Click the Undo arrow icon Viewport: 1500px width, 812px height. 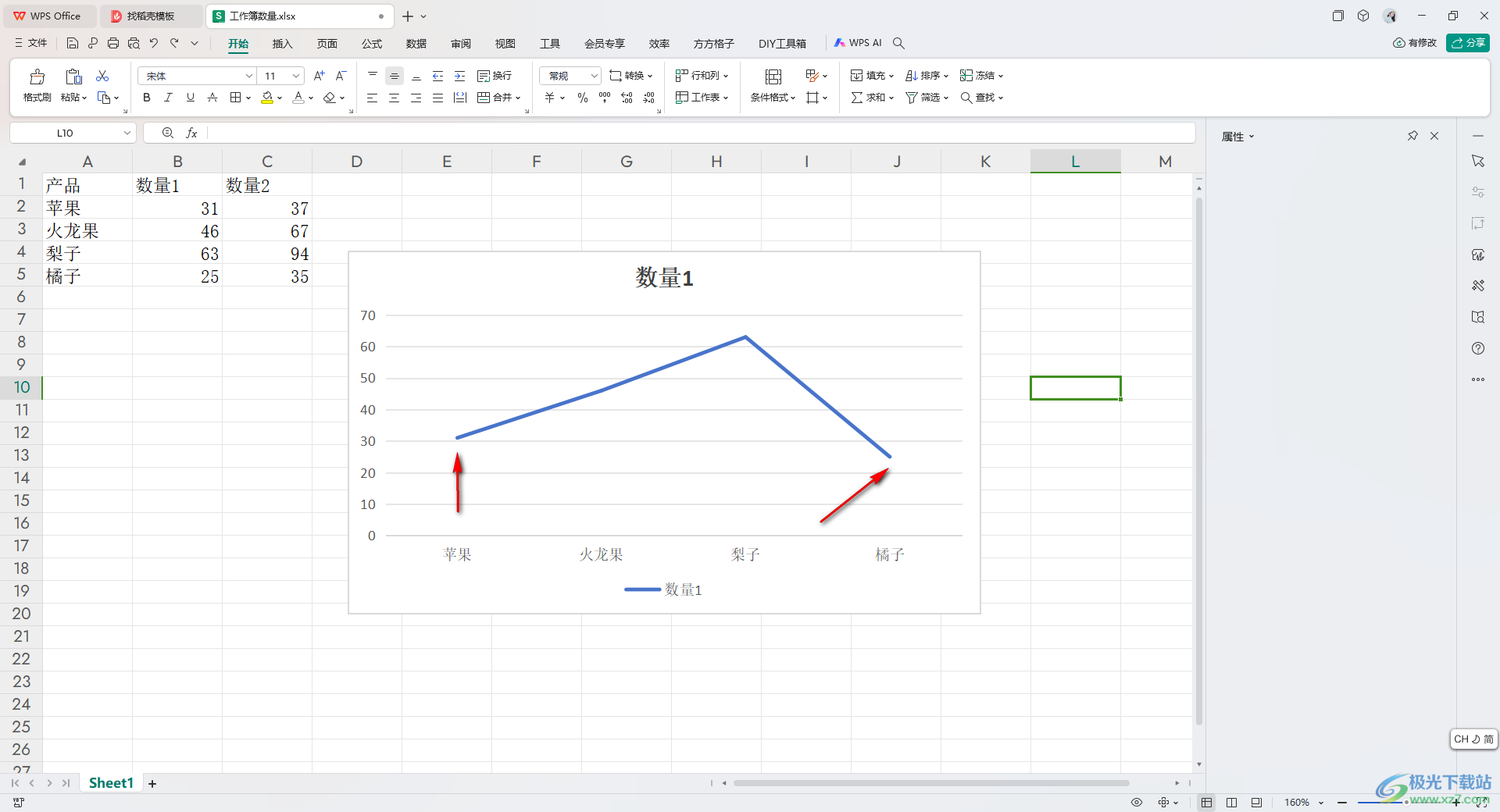click(x=154, y=43)
